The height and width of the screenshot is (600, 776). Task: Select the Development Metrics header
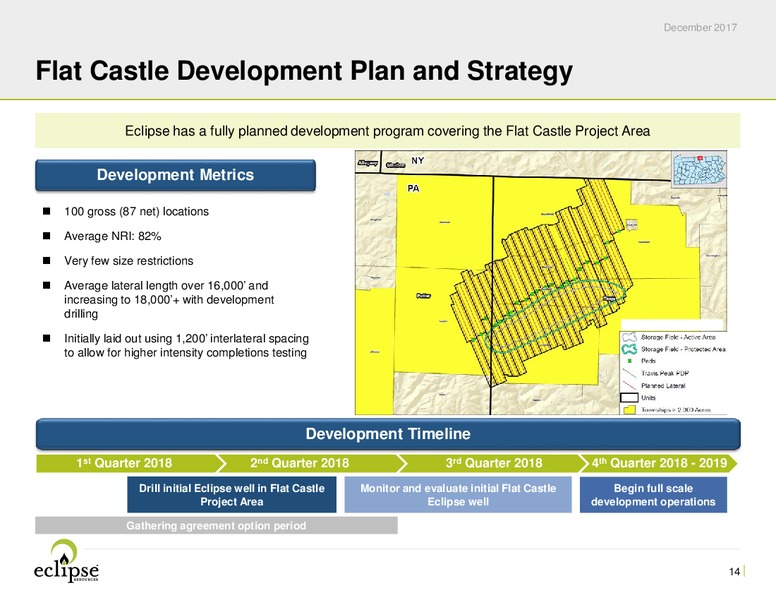(x=175, y=175)
